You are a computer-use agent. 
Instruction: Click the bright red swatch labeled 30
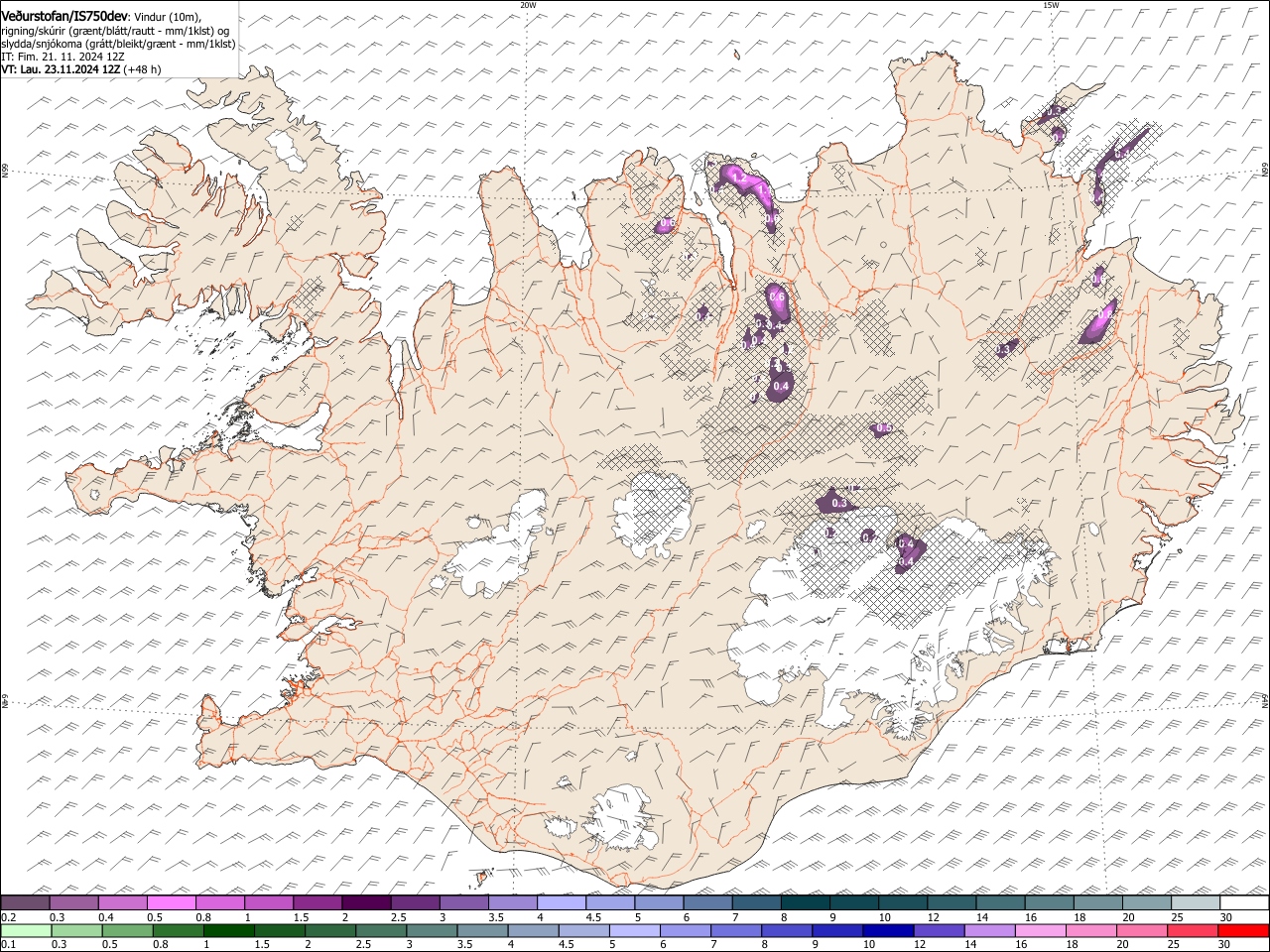pos(1243,931)
